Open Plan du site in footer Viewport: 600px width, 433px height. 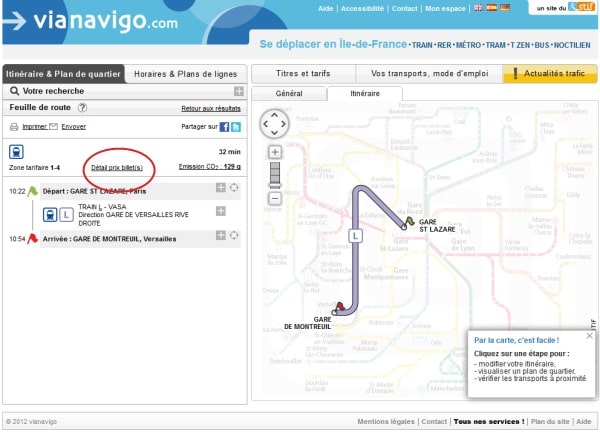click(550, 422)
